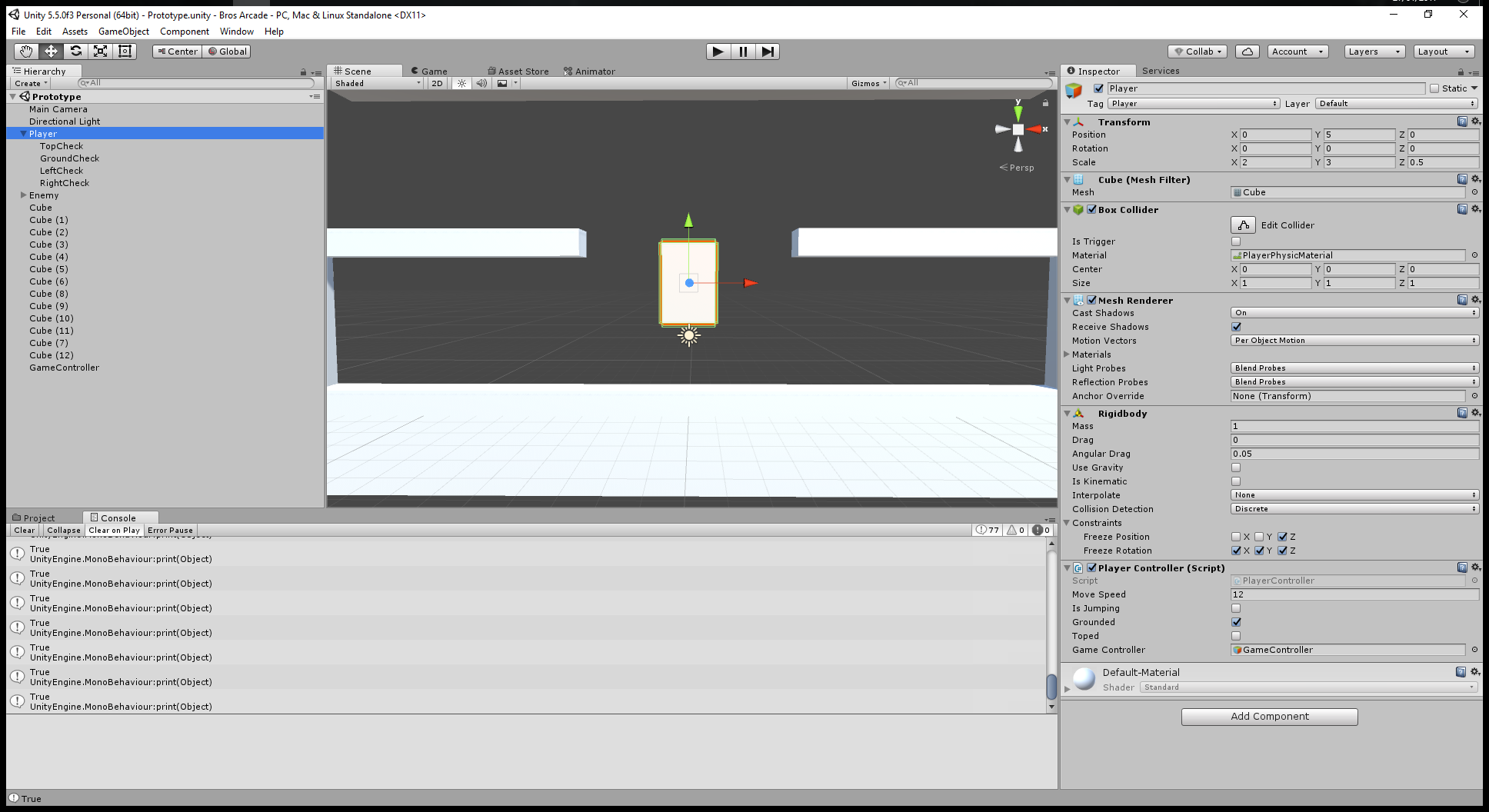Select the Hand tool in toolbar
This screenshot has width=1489, height=812.
(x=26, y=52)
